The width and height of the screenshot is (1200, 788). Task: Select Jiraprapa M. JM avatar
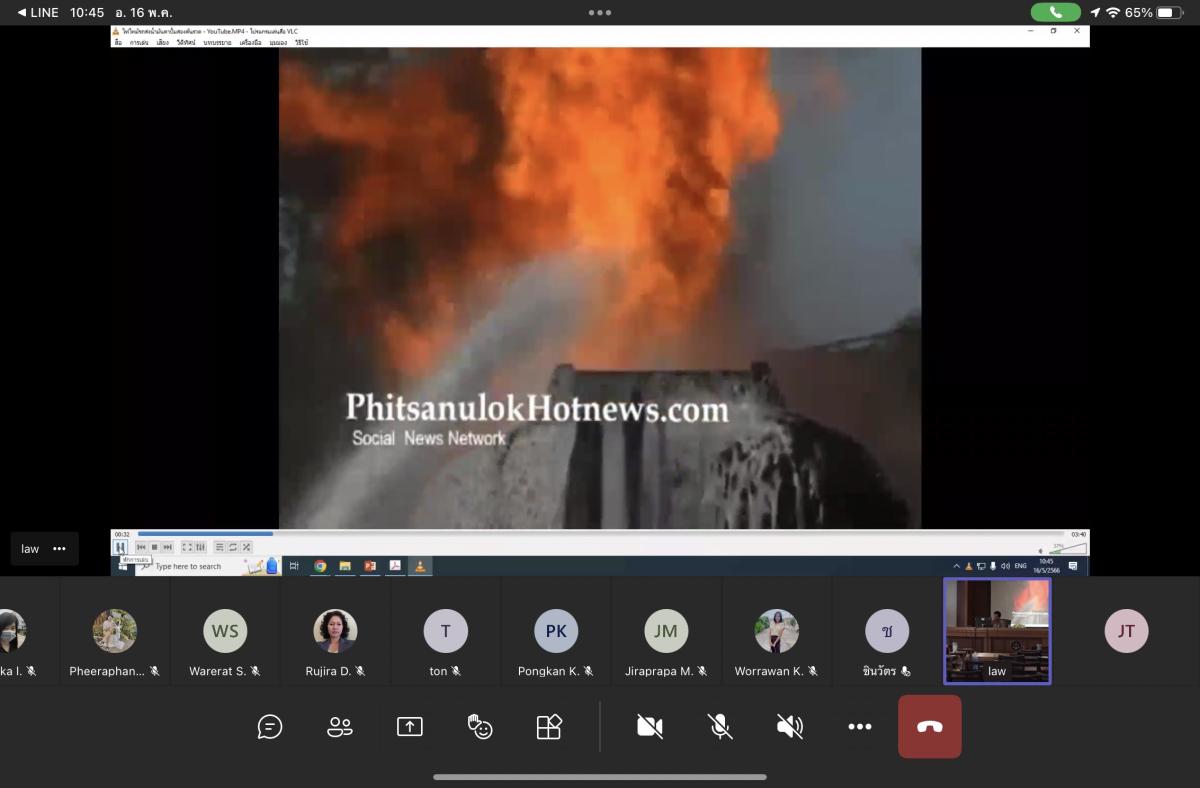(666, 631)
